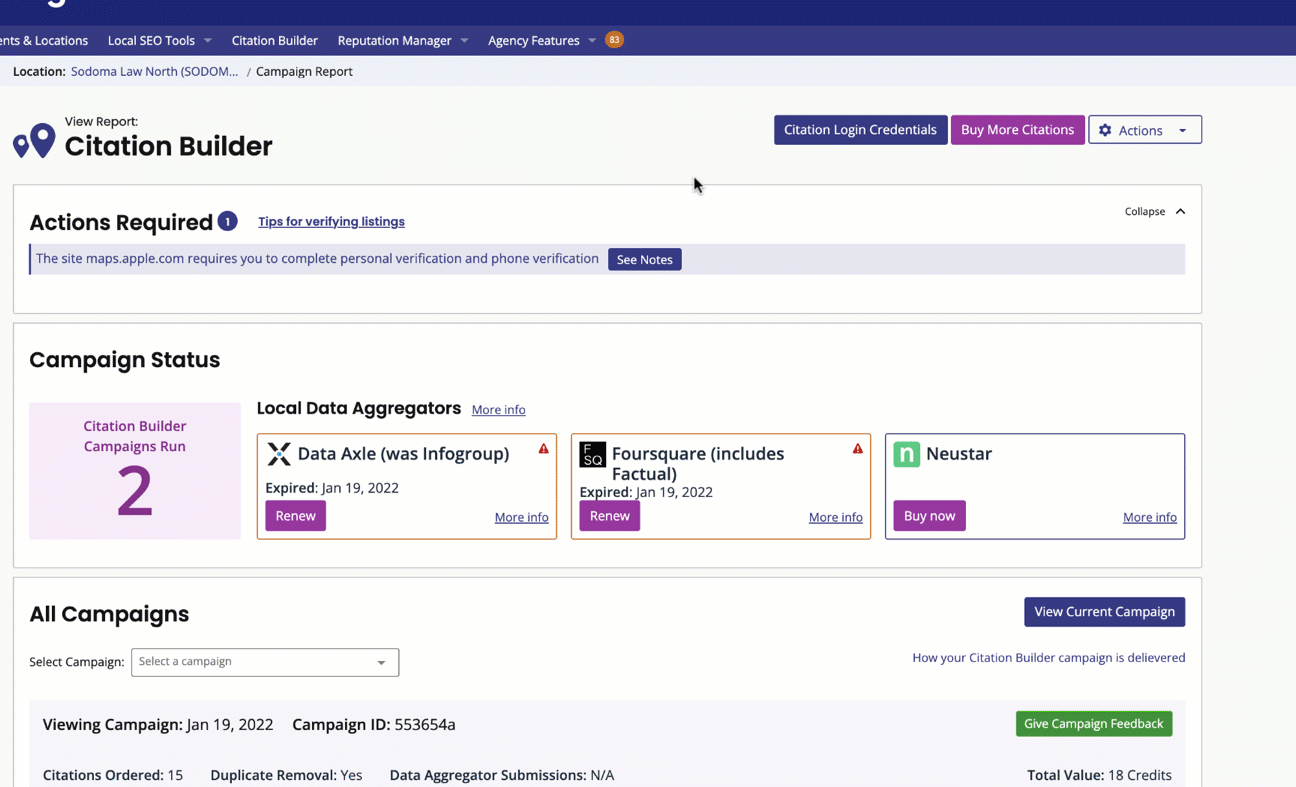Collapse the Actions Required section
This screenshot has height=787, width=1296.
click(x=1154, y=212)
